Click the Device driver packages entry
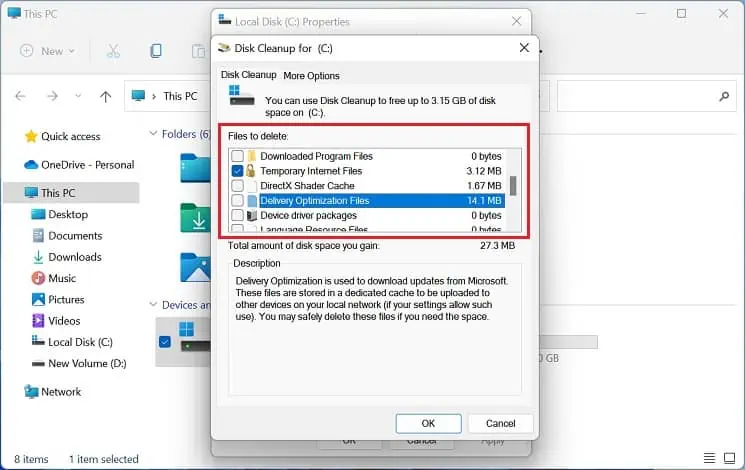The image size is (745, 470). pos(308,215)
